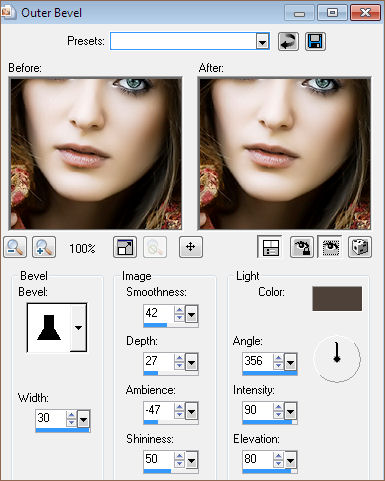Click the proof eye button

330,247
